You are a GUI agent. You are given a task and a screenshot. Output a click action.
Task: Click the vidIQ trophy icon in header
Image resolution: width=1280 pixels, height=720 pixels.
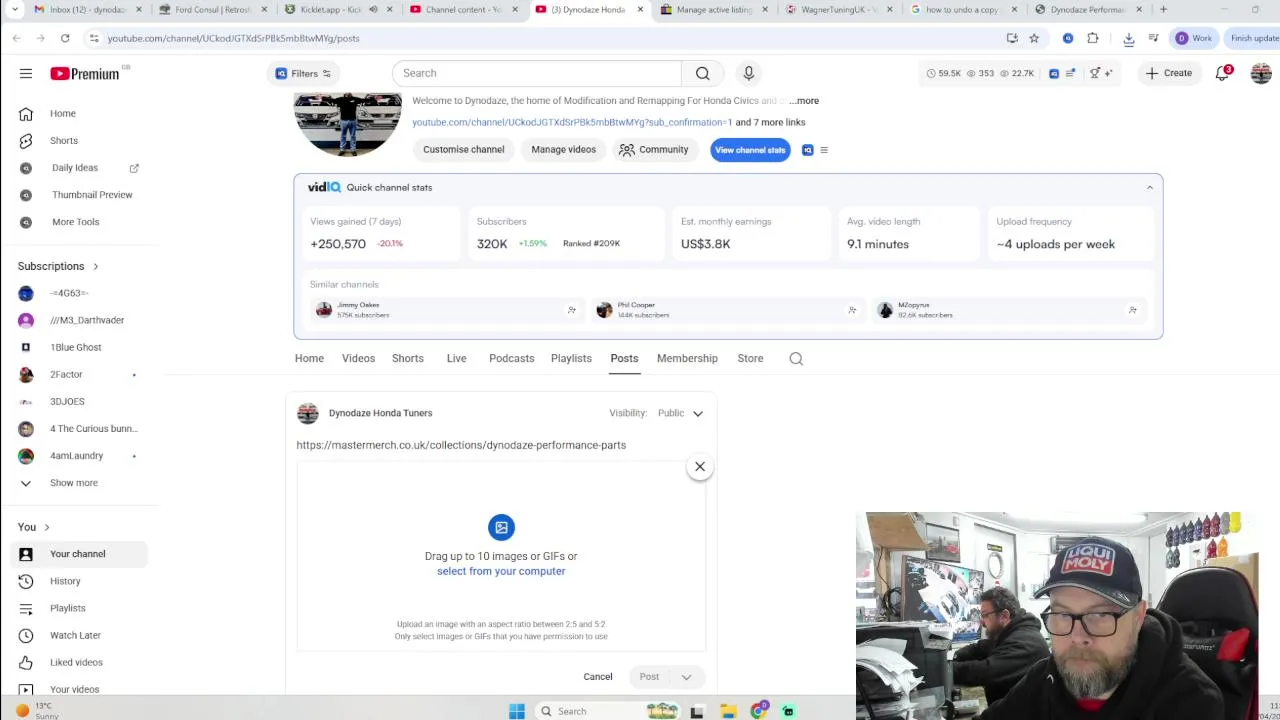click(x=1095, y=73)
